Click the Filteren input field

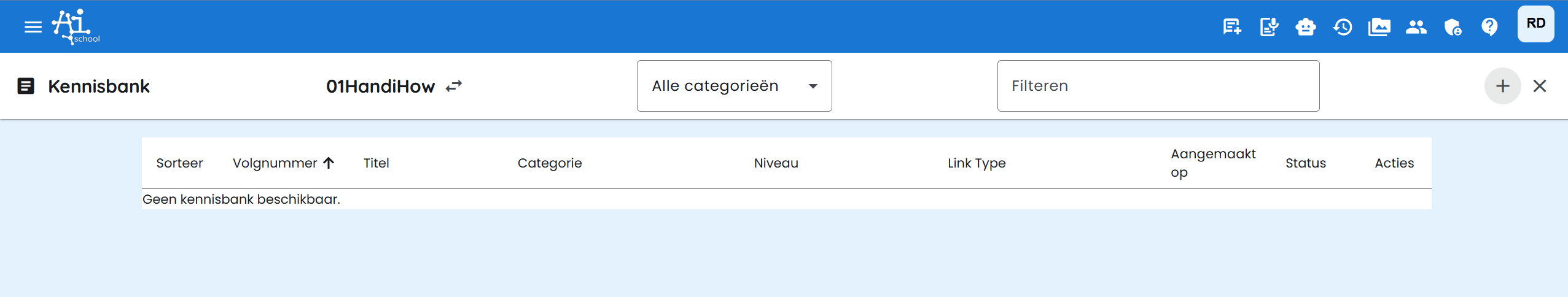tap(1158, 86)
